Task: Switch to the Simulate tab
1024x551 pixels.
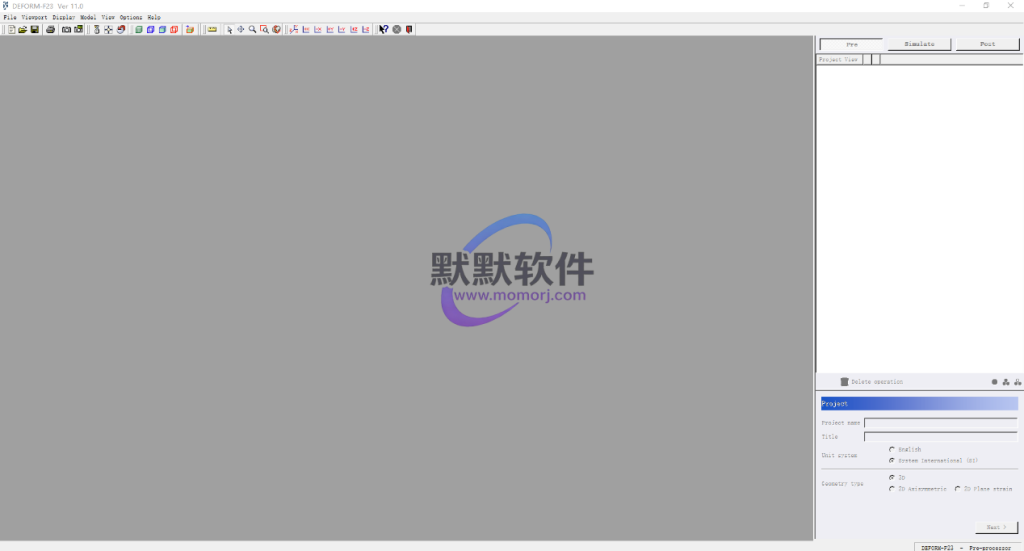Action: coord(919,45)
